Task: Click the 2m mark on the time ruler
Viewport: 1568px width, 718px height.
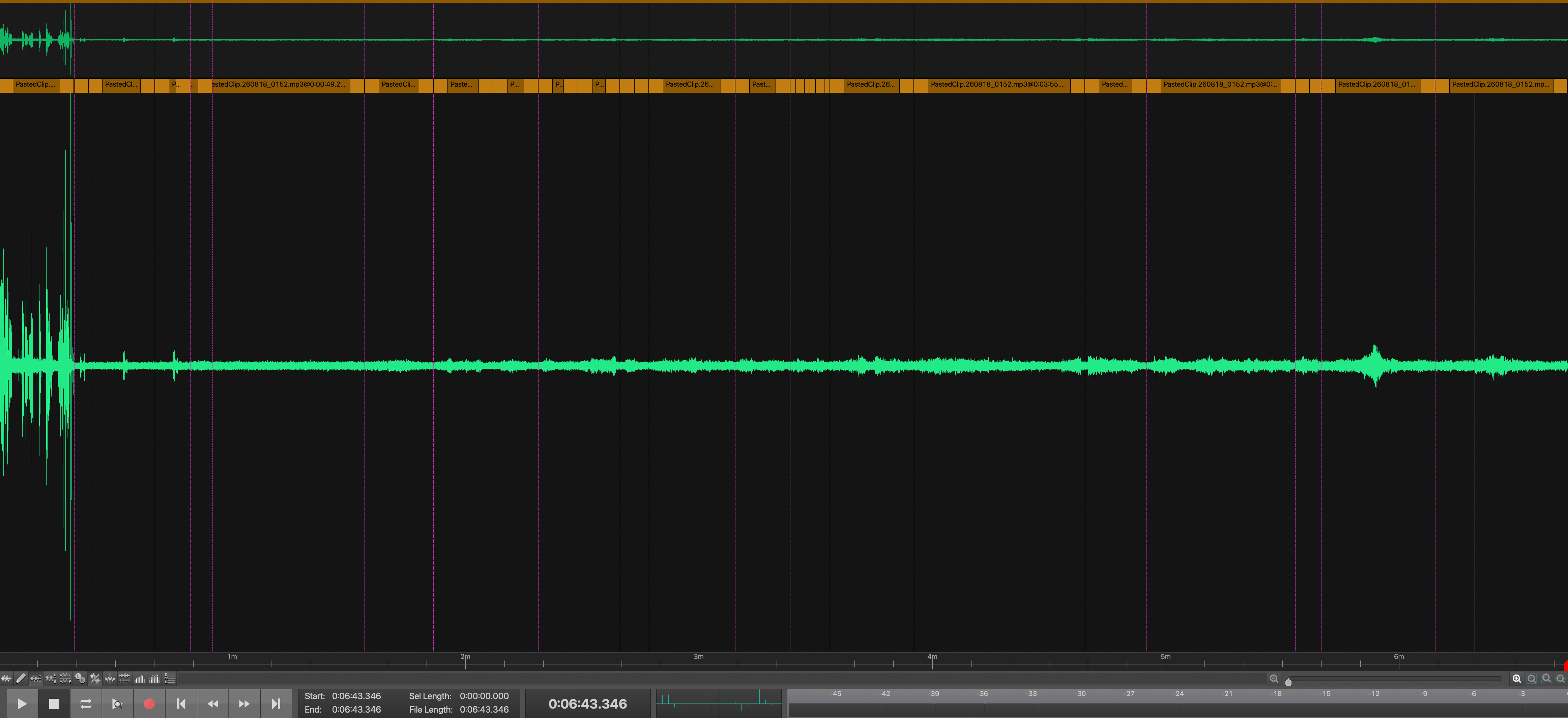Action: coord(465,657)
